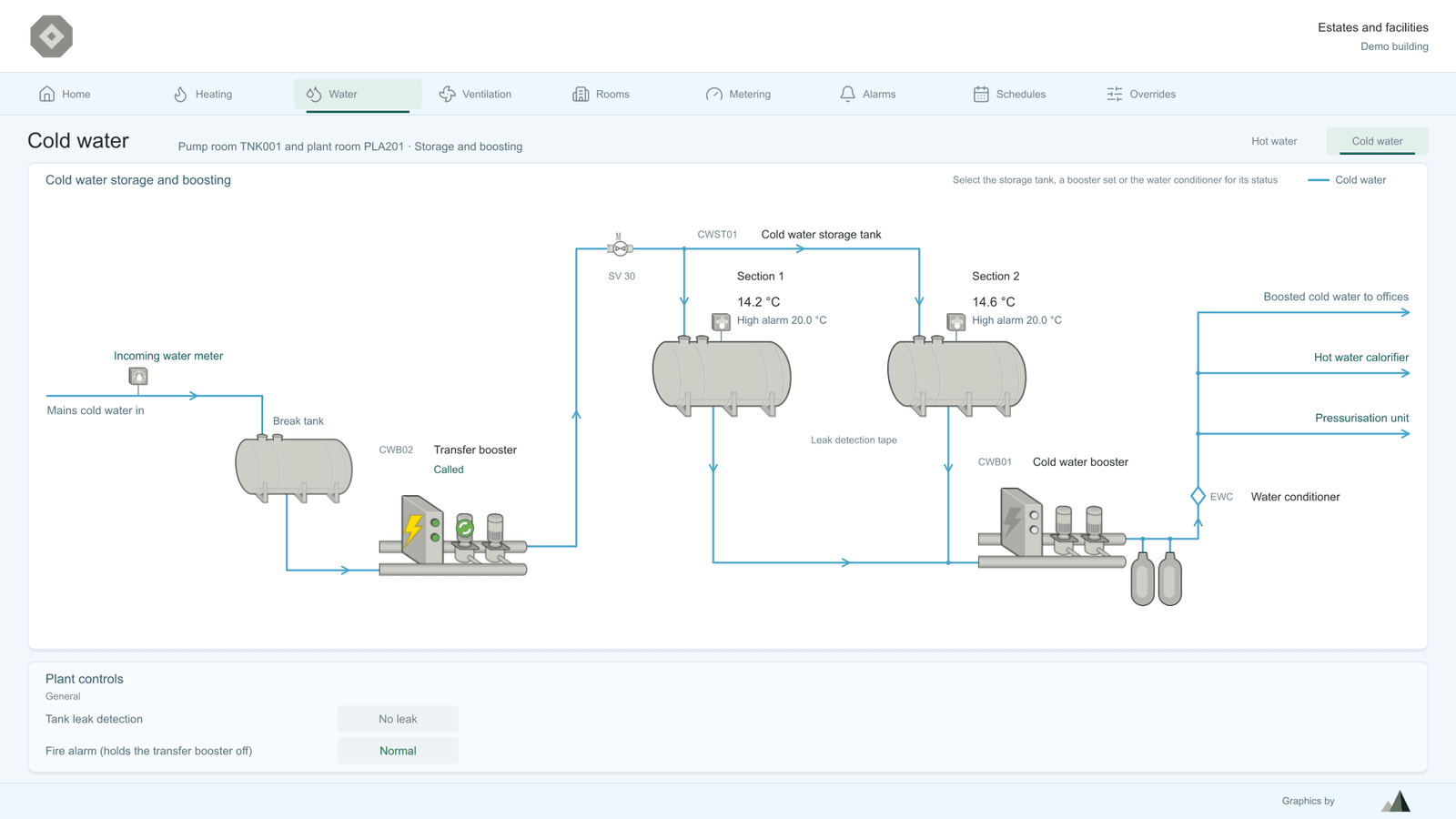Follow the Hot water calorifier link
Image resolution: width=1456 pixels, height=819 pixels.
(1361, 358)
